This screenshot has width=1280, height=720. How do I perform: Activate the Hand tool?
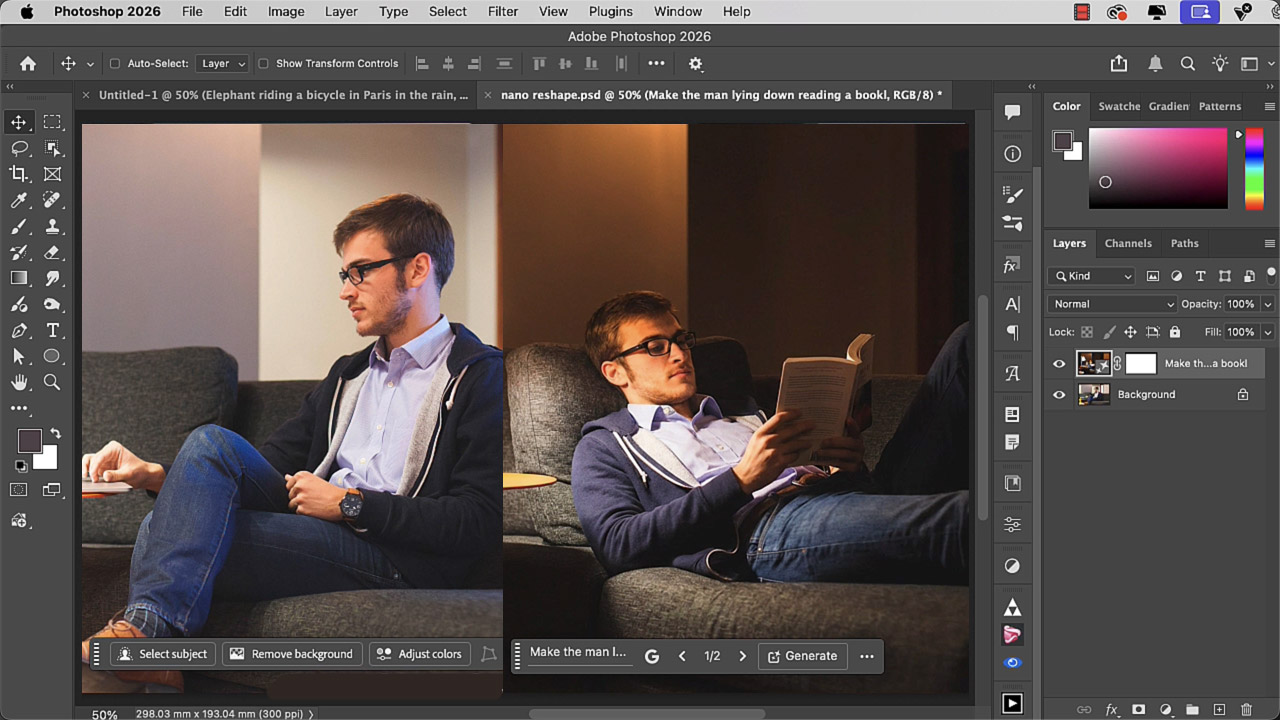tap(19, 382)
